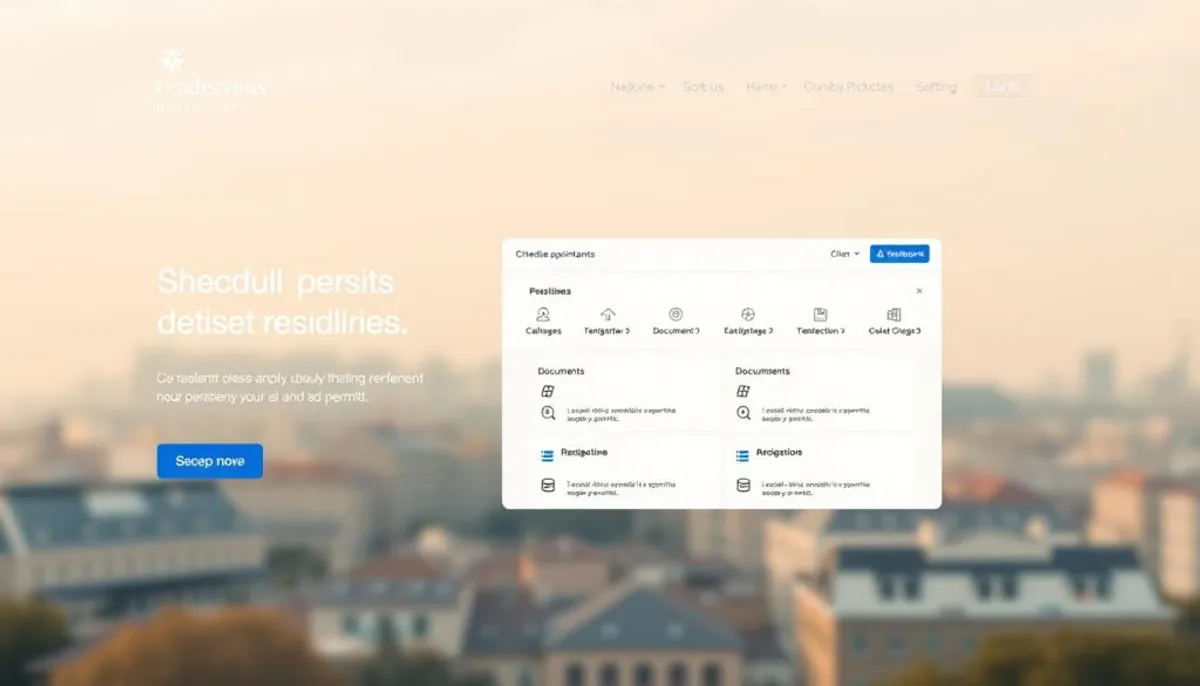Close the Positlines panel
The height and width of the screenshot is (686, 1200).
[920, 291]
